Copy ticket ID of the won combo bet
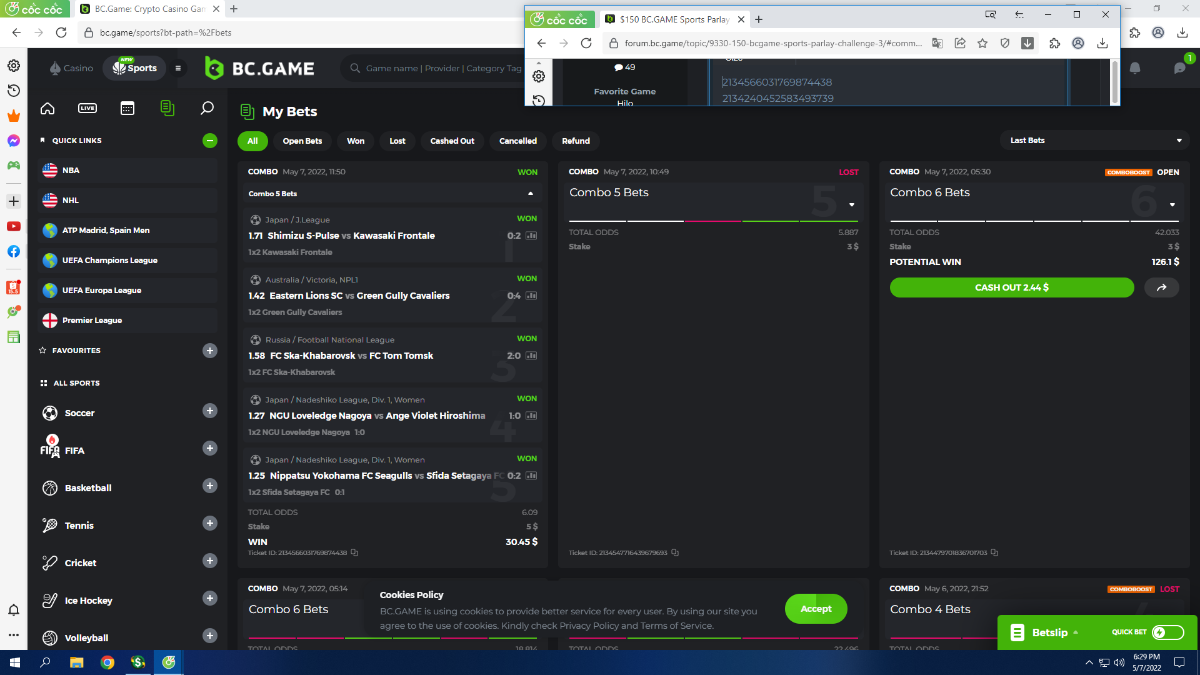 [354, 552]
